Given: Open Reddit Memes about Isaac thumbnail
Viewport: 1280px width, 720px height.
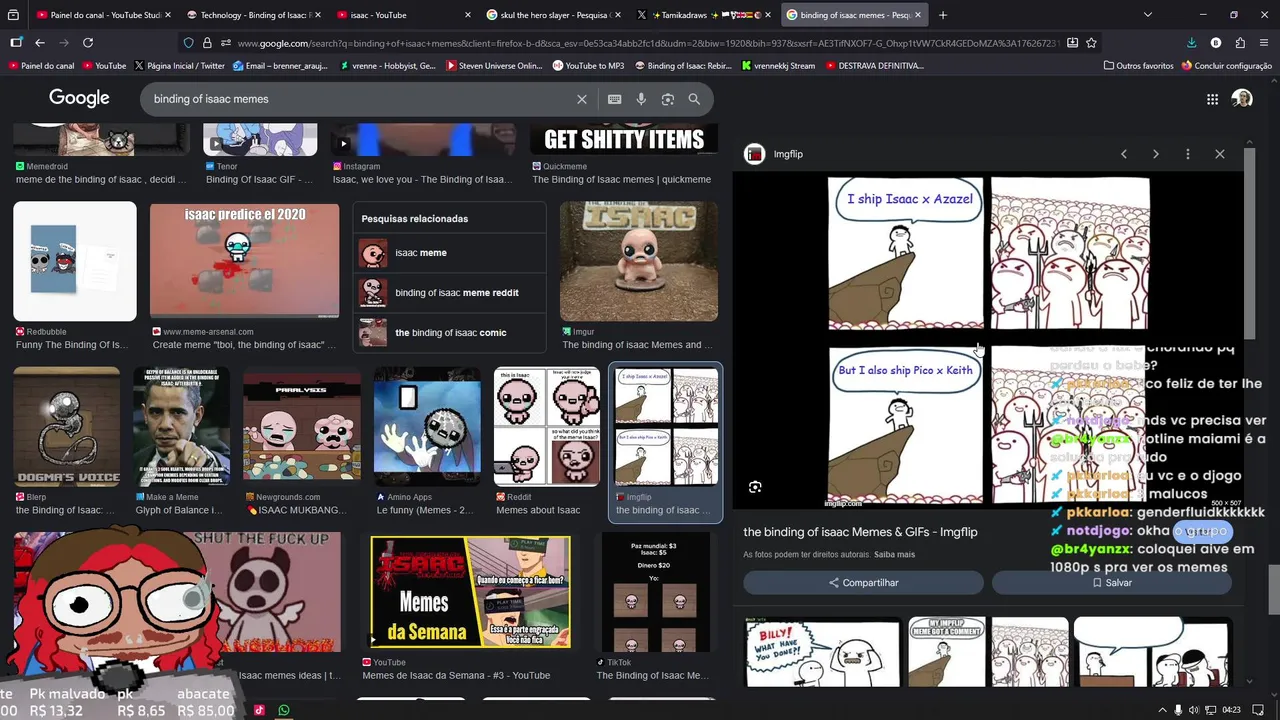Looking at the screenshot, I should coord(547,426).
